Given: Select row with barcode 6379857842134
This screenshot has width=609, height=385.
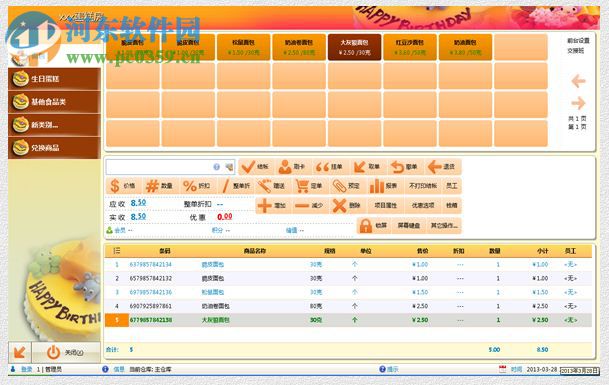Looking at the screenshot, I should (348, 265).
